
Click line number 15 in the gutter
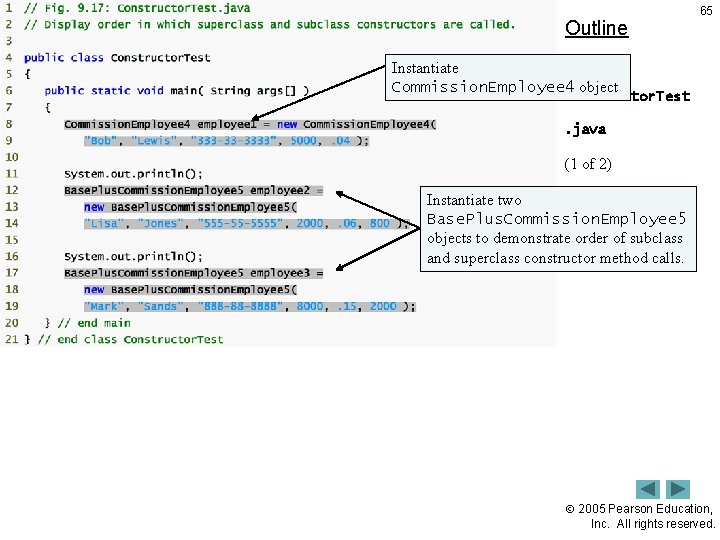coord(11,240)
